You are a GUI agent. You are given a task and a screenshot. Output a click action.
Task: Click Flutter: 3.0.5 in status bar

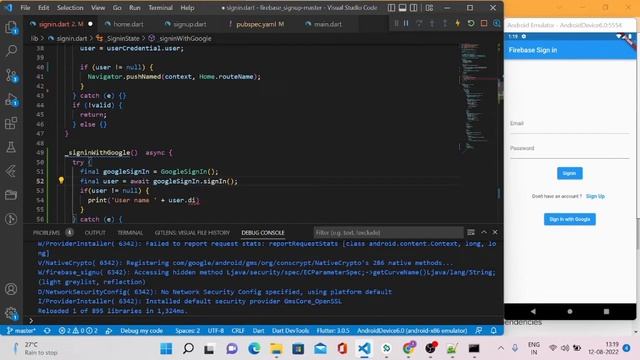(333, 331)
